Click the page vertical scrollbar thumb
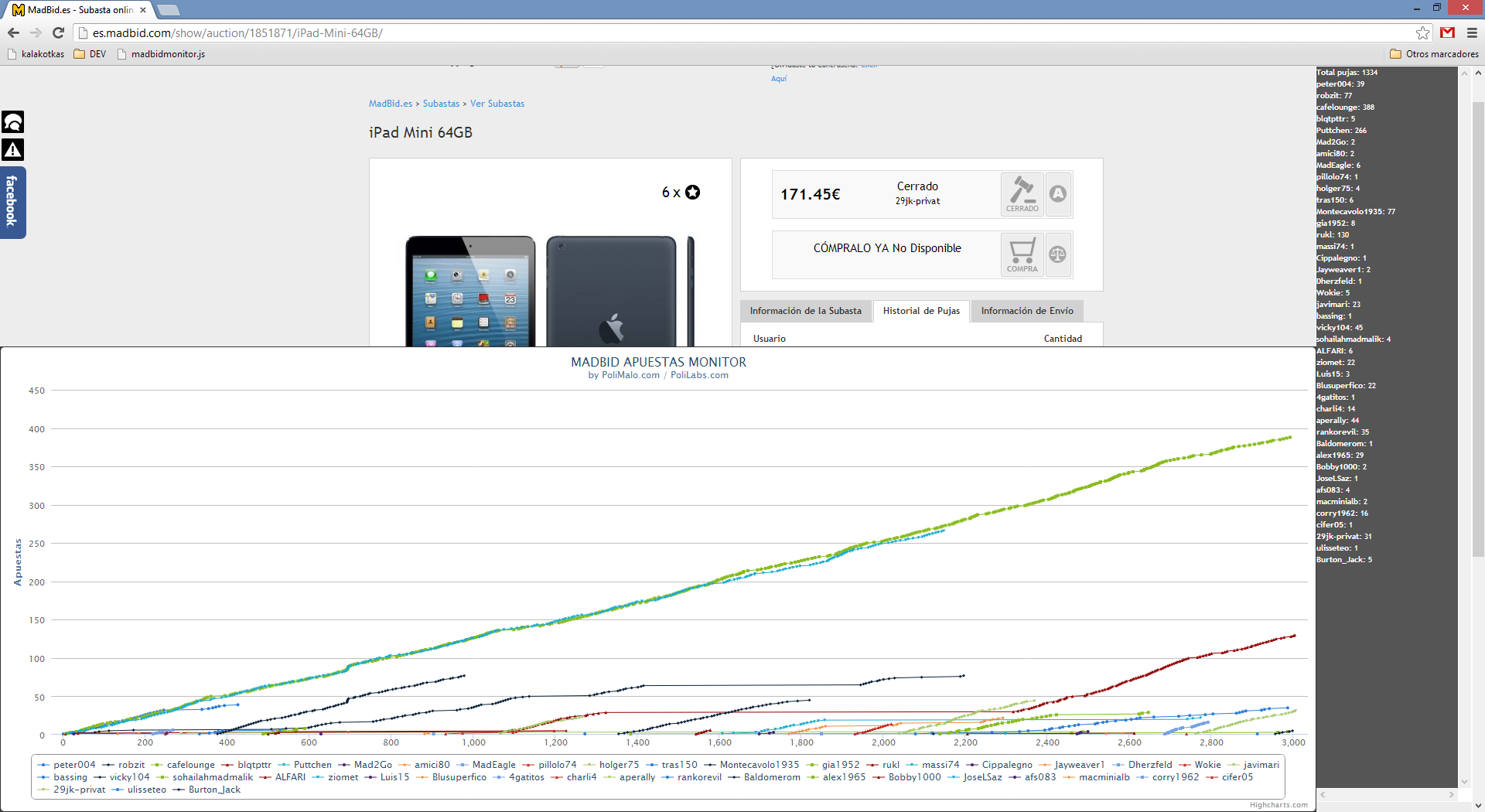Screen dimensions: 1485x812 (x=1478, y=329)
